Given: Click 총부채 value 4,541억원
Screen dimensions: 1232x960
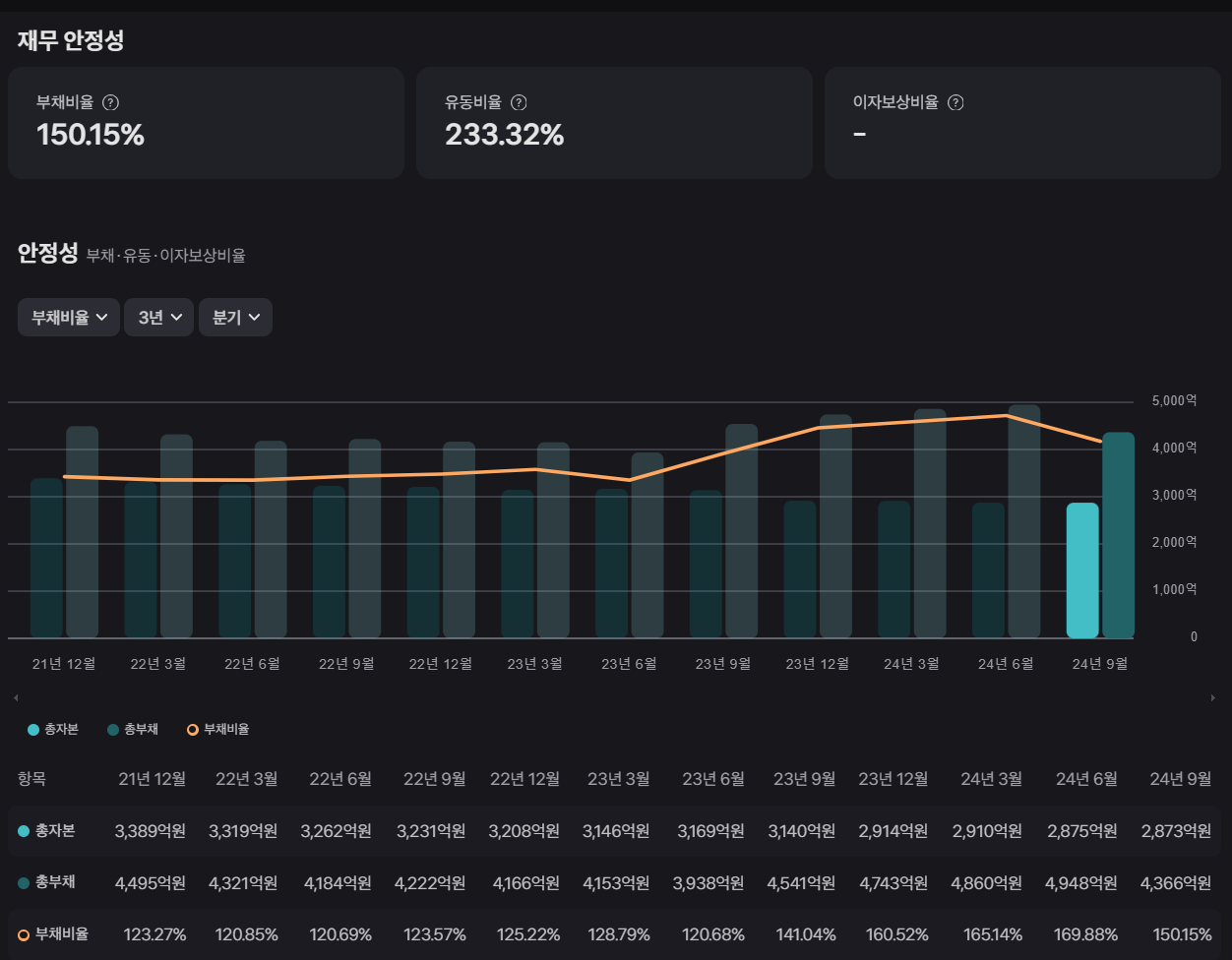Looking at the screenshot, I should (803, 883).
